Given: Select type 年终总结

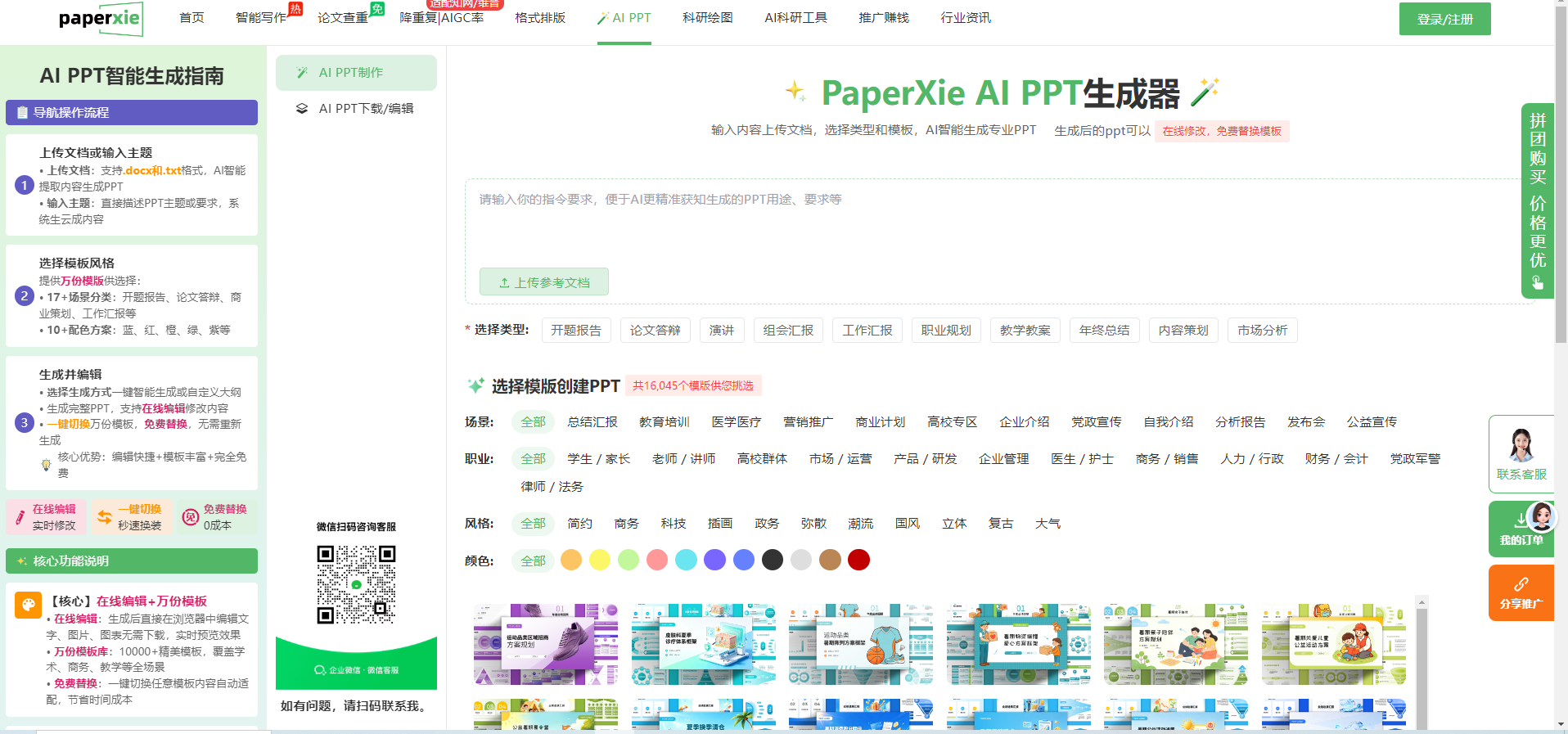Looking at the screenshot, I should (x=1105, y=331).
